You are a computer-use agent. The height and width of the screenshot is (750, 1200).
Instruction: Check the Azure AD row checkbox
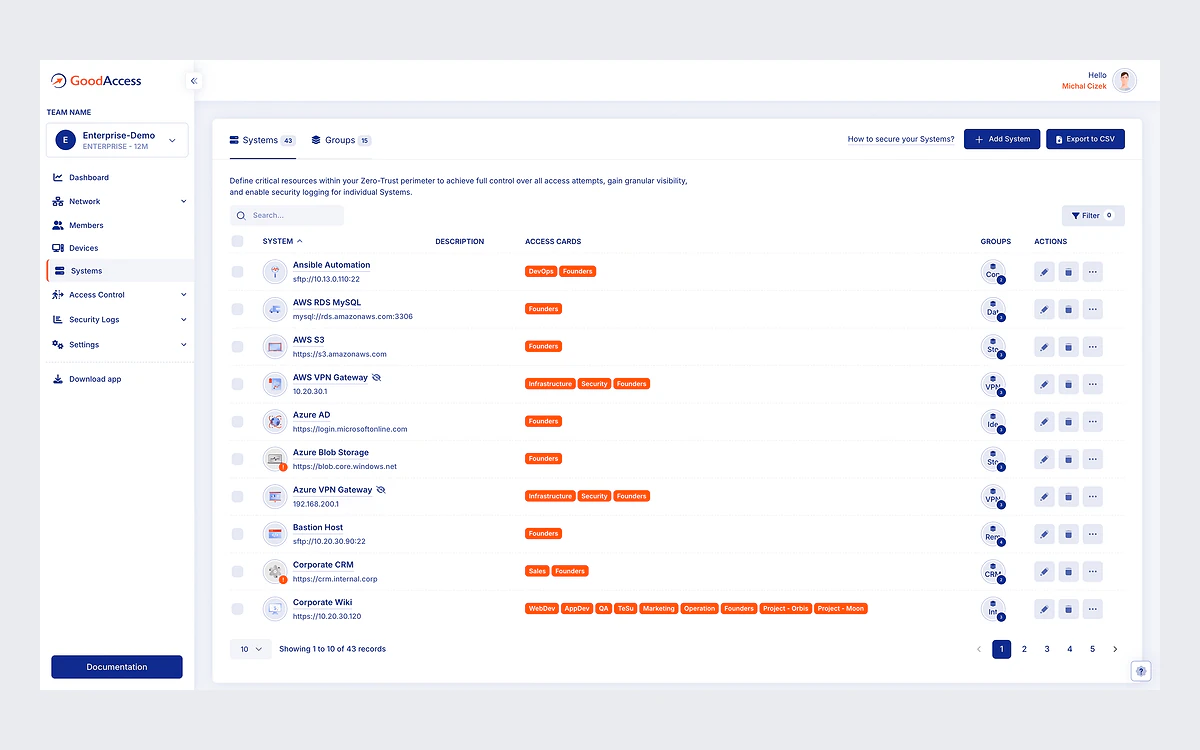[237, 421]
